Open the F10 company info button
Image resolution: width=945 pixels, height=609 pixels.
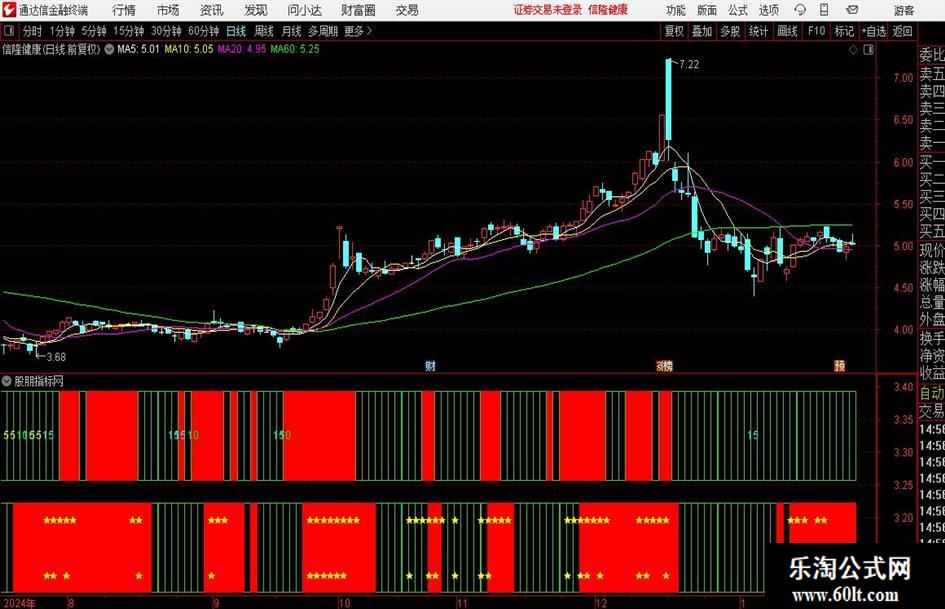[x=817, y=31]
